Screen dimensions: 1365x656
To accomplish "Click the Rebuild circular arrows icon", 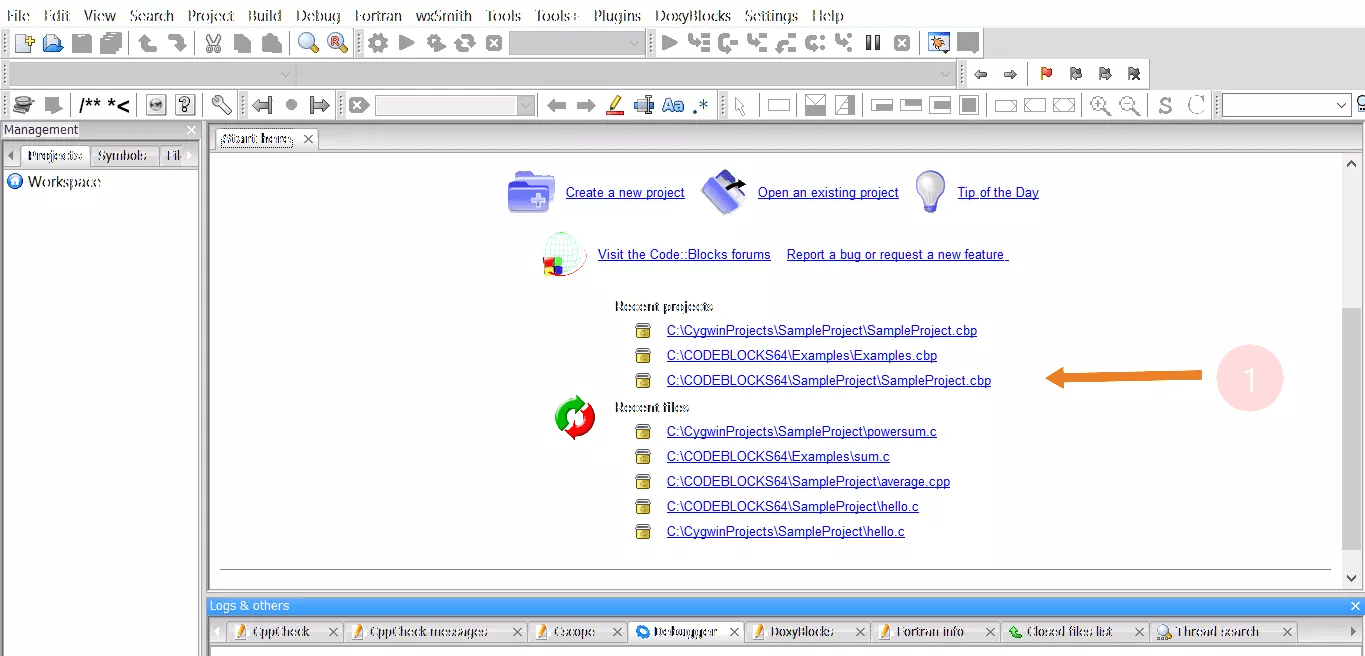I will click(464, 43).
